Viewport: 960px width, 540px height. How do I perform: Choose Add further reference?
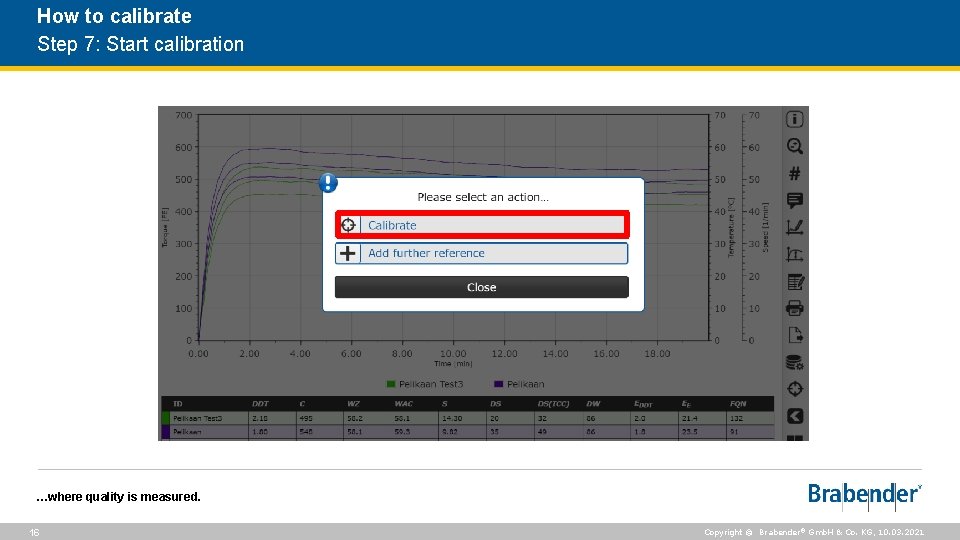point(482,253)
